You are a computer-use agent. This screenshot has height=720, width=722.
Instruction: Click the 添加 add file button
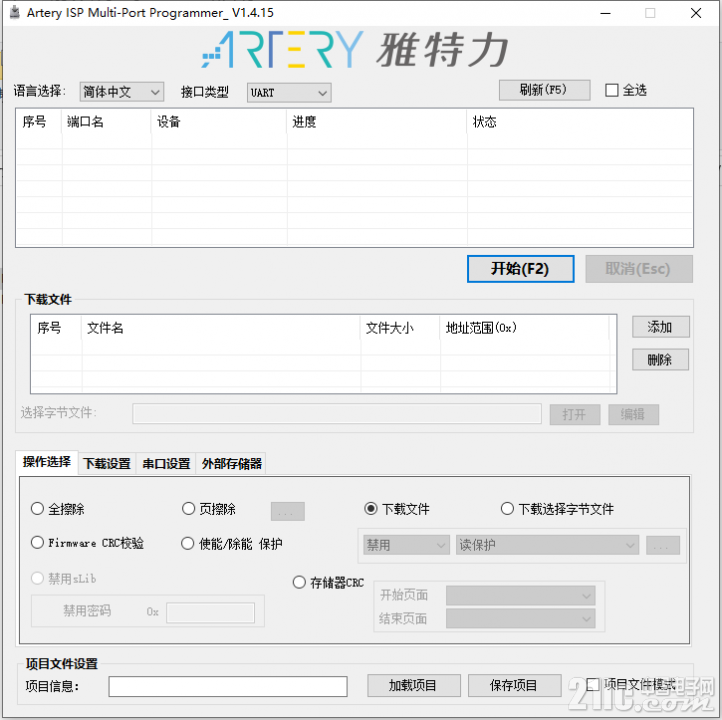(x=660, y=327)
